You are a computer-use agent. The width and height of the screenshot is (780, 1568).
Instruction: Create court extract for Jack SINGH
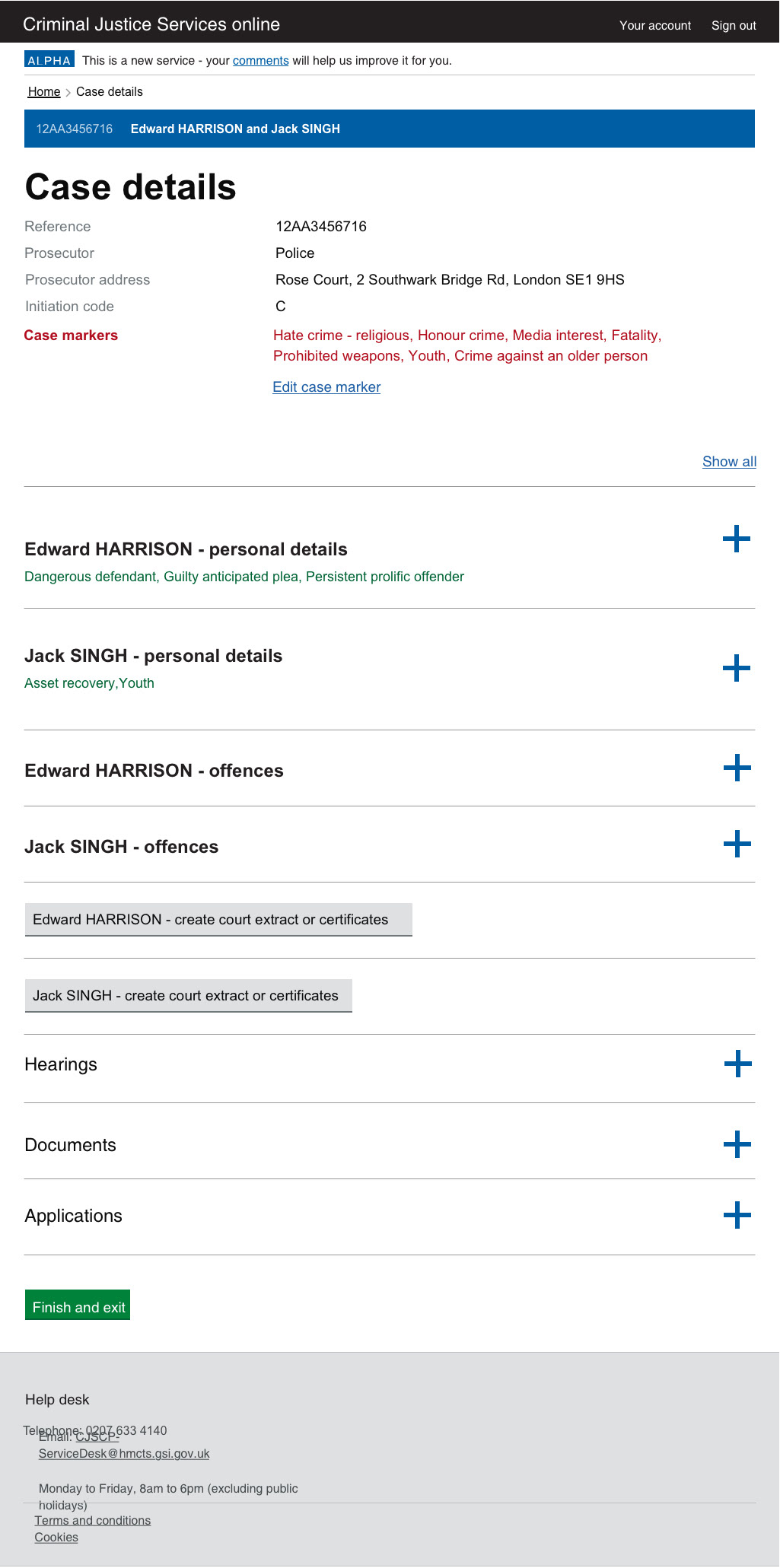188,996
